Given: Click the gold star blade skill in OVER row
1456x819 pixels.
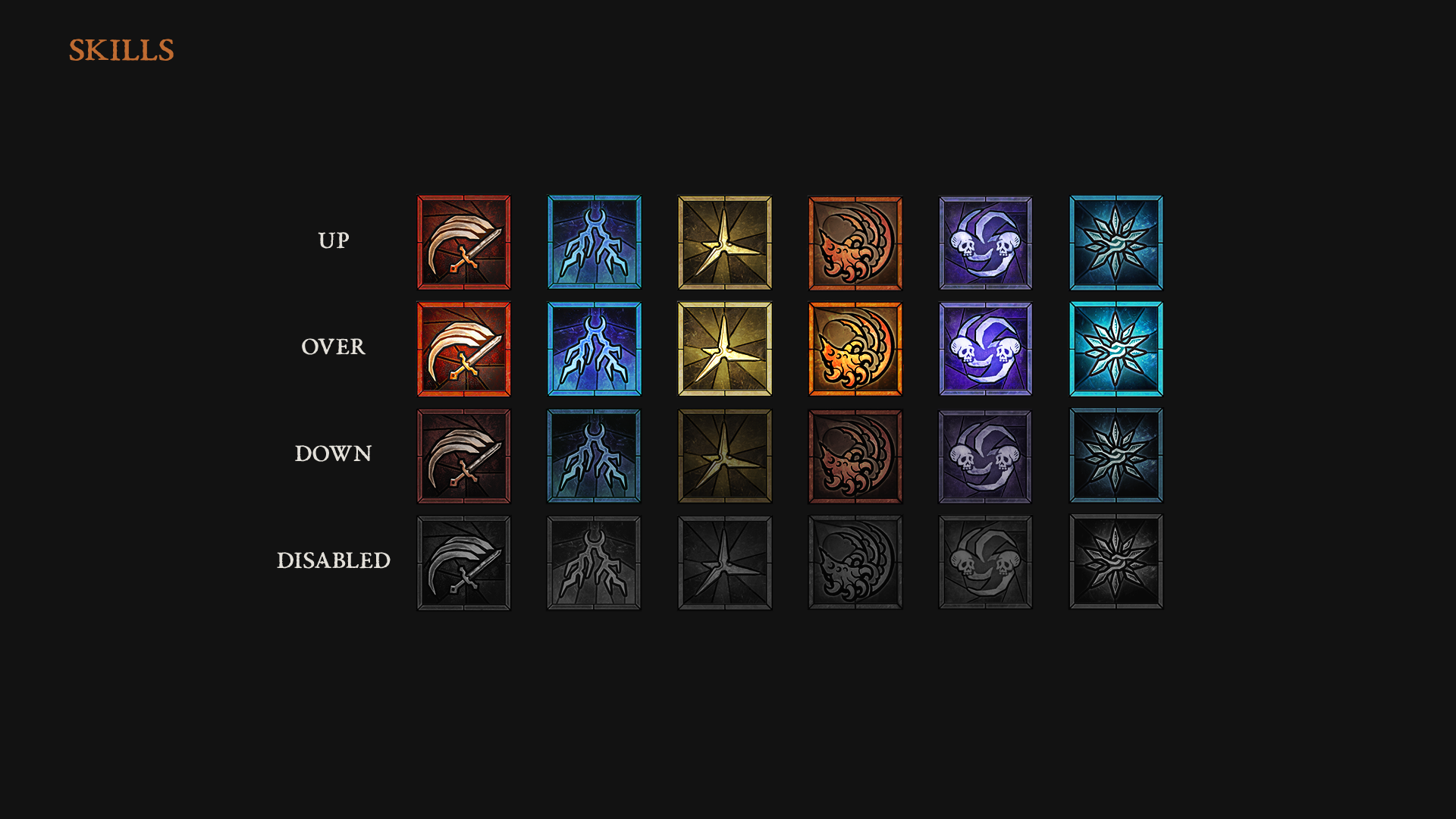Looking at the screenshot, I should [x=725, y=349].
